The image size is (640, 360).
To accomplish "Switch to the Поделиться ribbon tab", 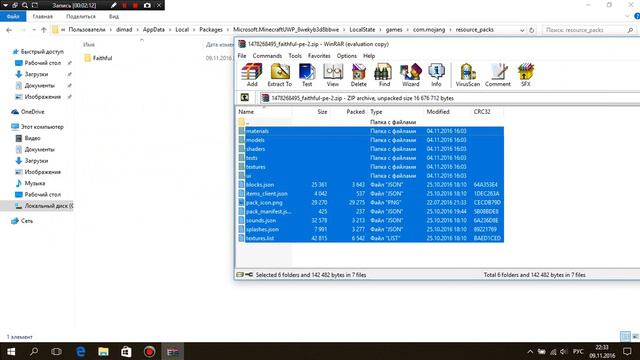I will [x=81, y=16].
